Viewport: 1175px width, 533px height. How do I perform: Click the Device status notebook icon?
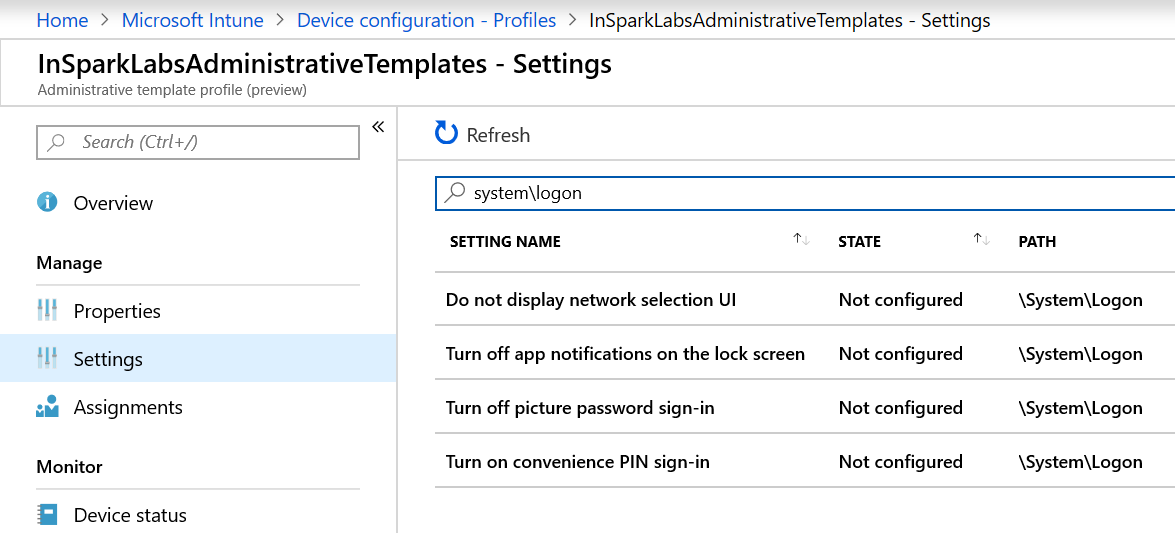pyautogui.click(x=47, y=515)
